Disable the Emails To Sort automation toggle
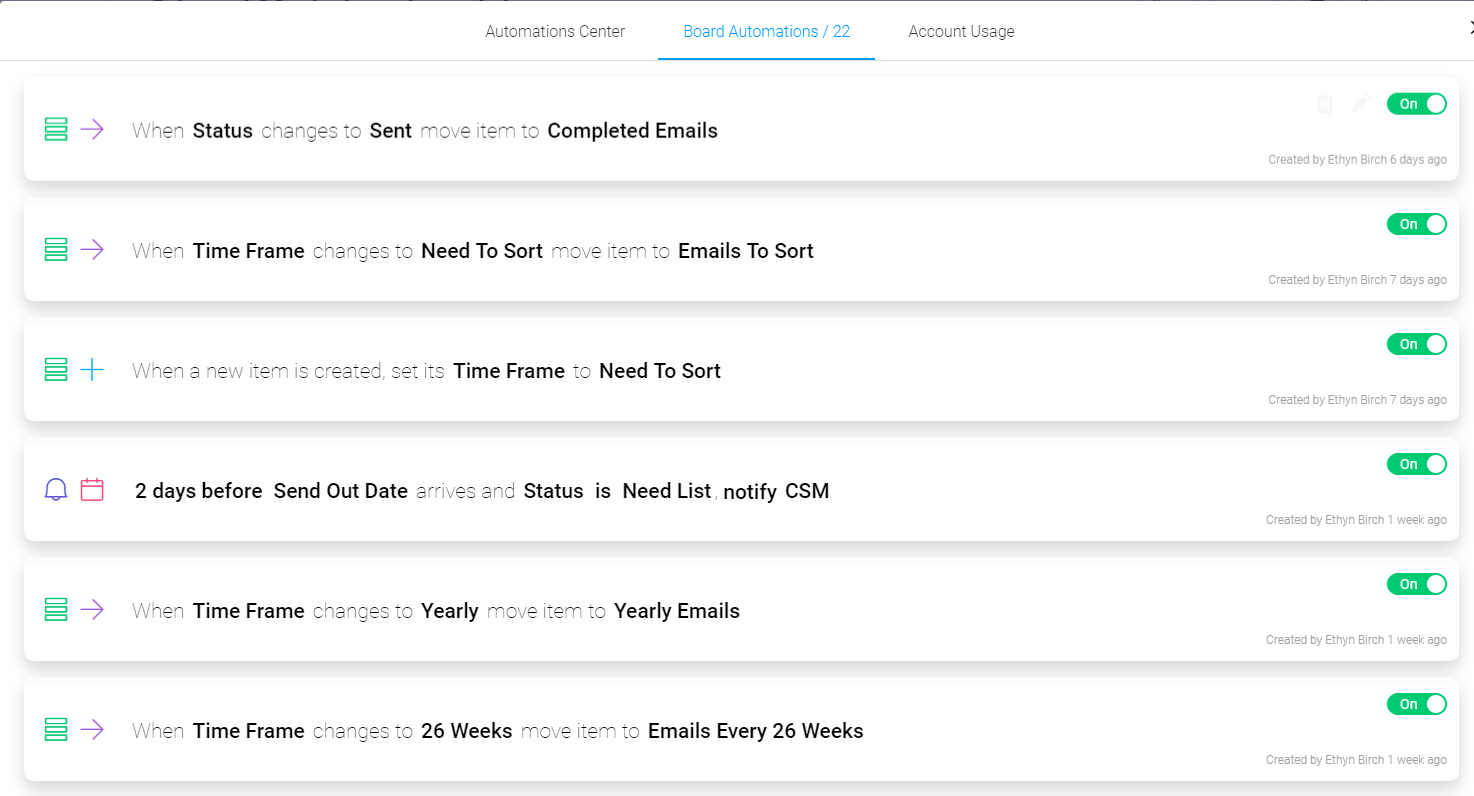Image resolution: width=1474 pixels, height=796 pixels. click(1416, 224)
